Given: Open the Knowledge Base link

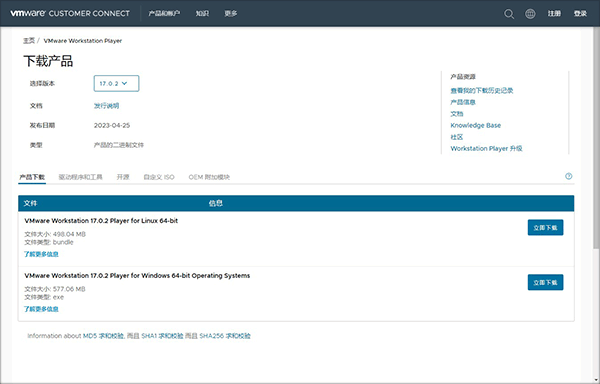Looking at the screenshot, I should click(476, 125).
